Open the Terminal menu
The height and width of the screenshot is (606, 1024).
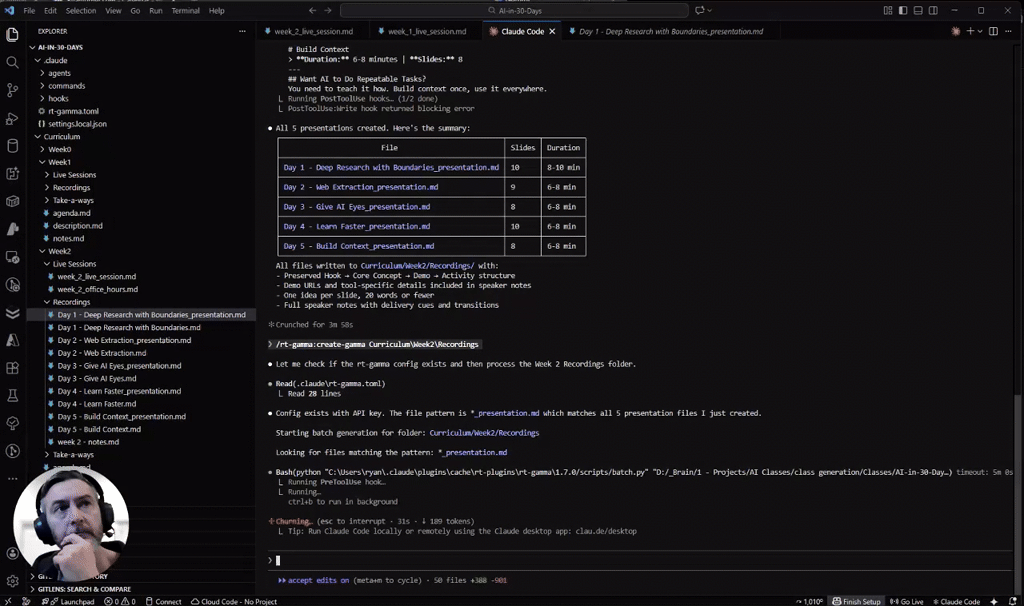[185, 10]
